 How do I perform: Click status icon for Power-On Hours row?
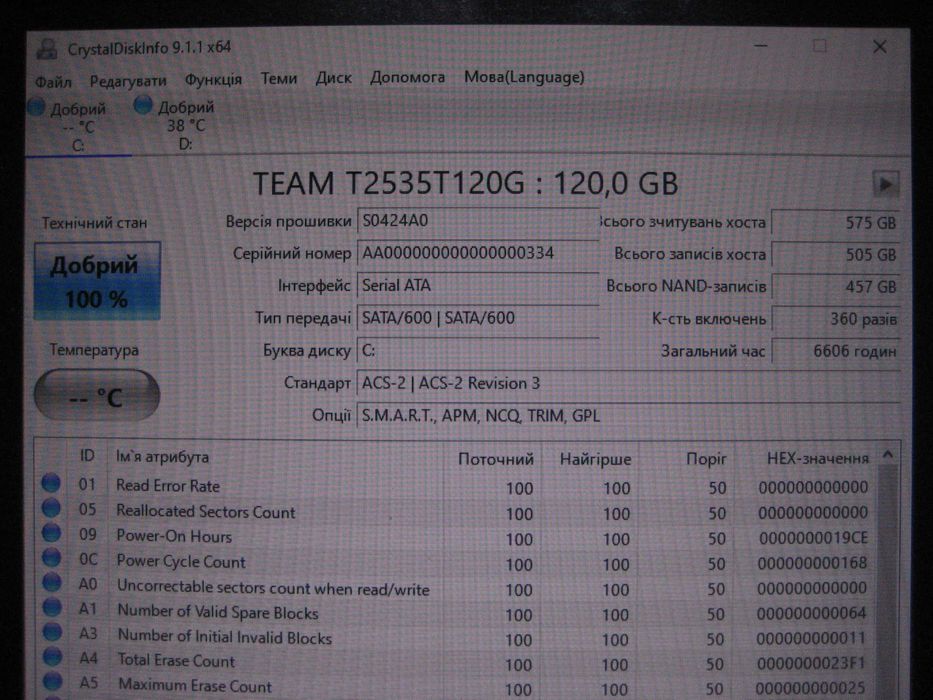[51, 533]
